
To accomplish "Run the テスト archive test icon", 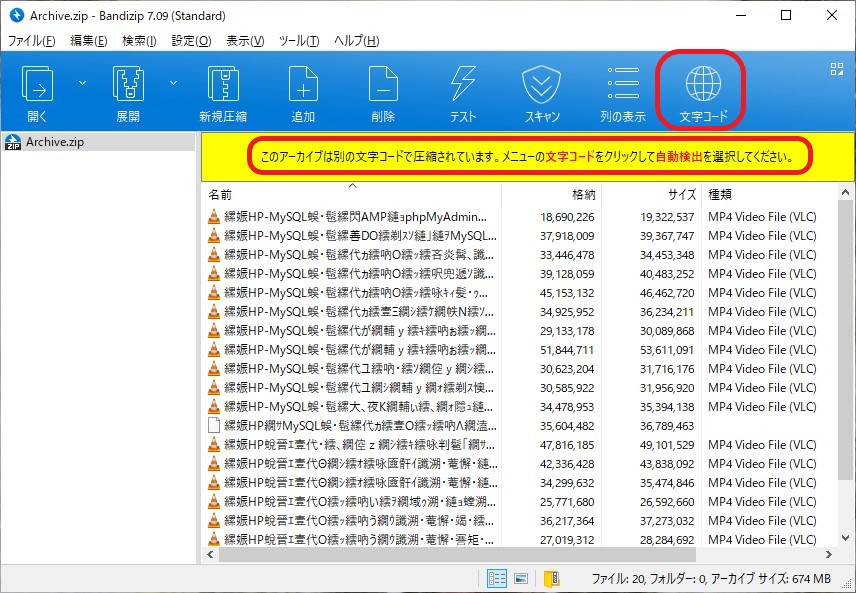I will pyautogui.click(x=462, y=85).
